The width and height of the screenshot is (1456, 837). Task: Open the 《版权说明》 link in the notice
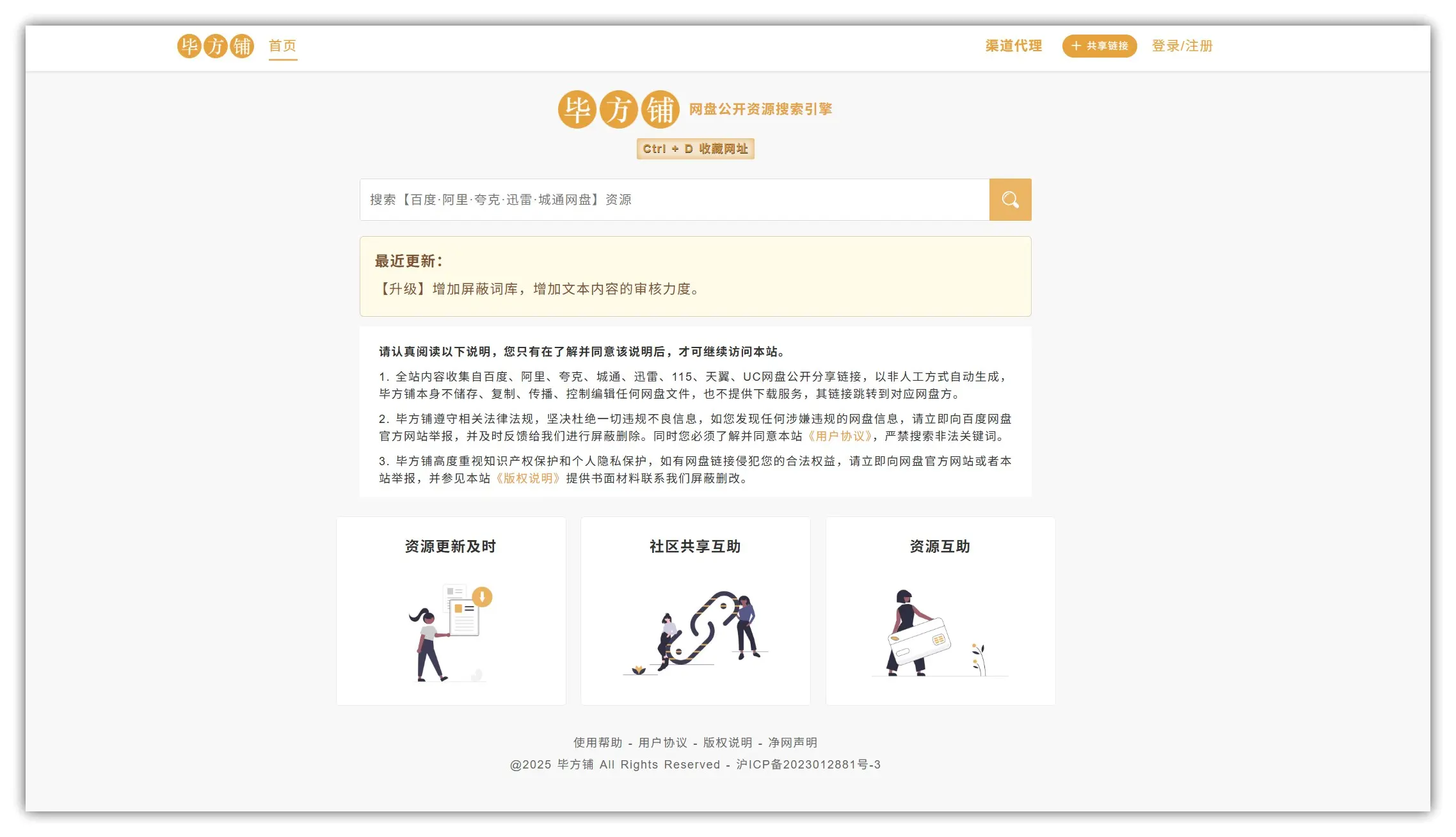click(528, 479)
